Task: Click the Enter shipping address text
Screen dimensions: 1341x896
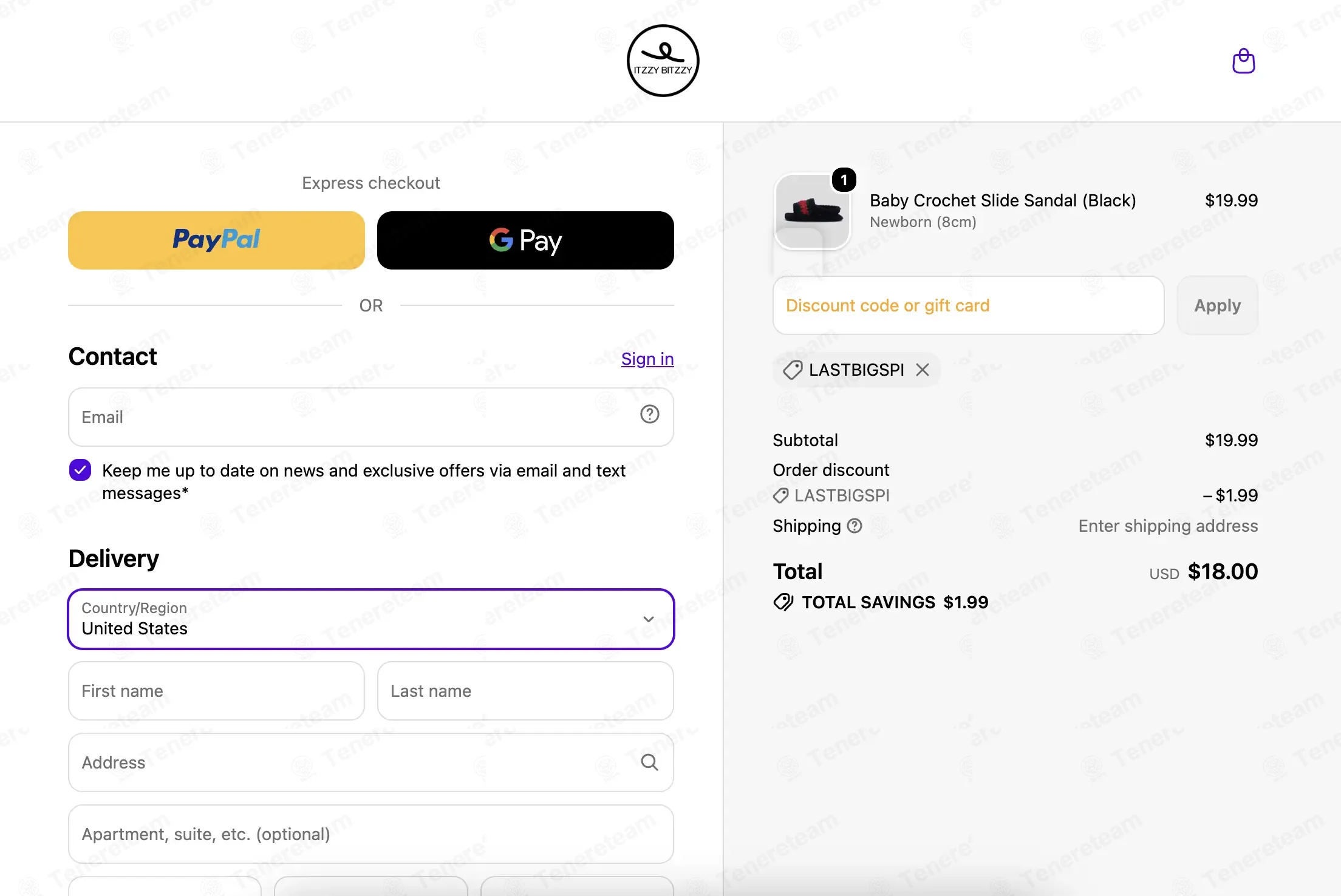Action: click(x=1168, y=526)
